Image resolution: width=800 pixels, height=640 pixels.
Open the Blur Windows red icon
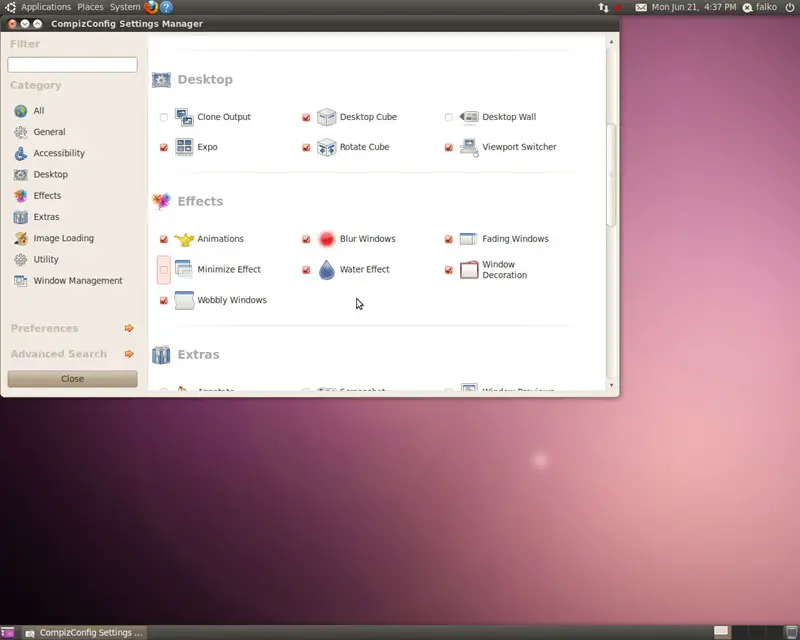(327, 239)
